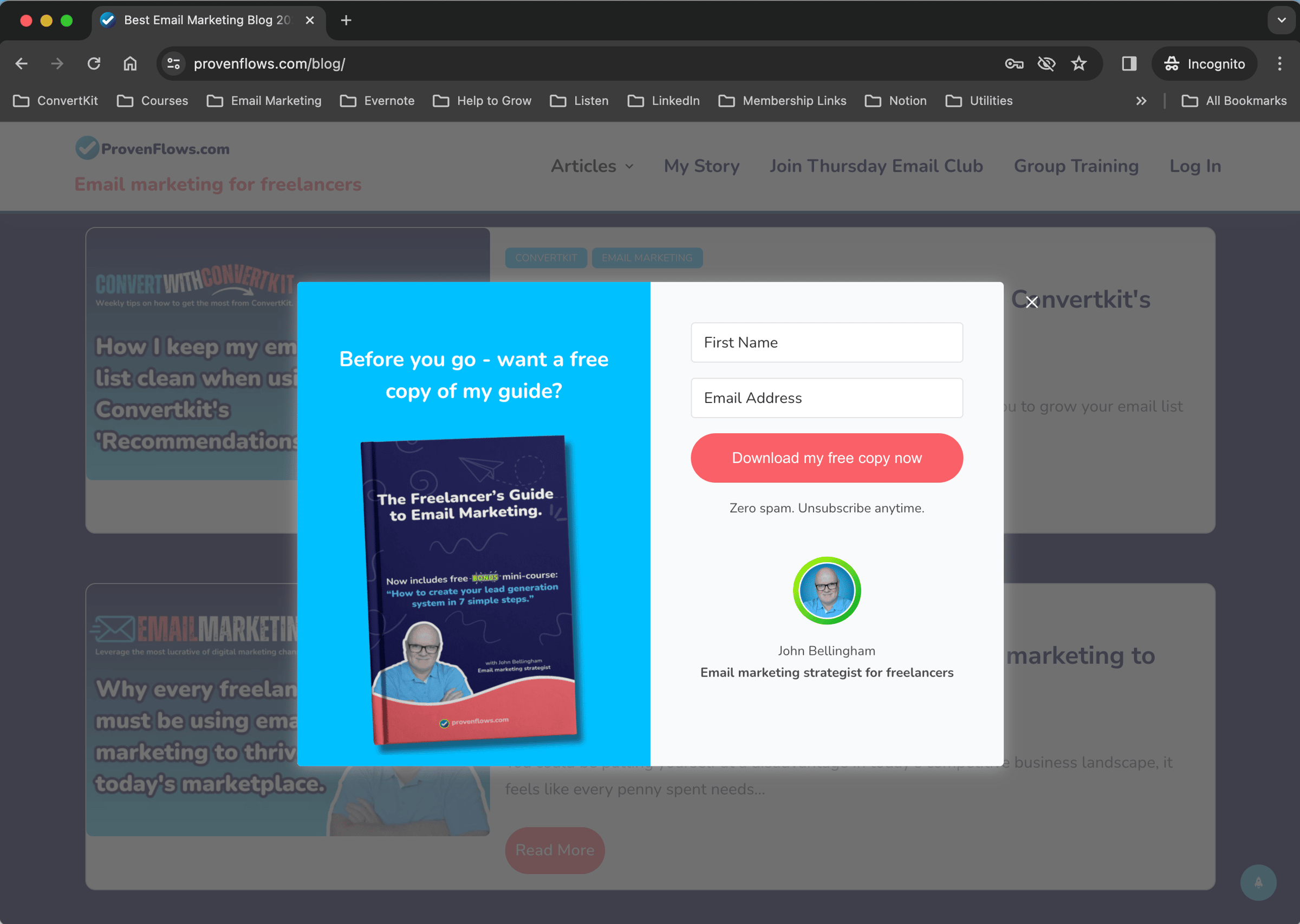
Task: Go back with the browser back arrow
Action: coord(22,64)
